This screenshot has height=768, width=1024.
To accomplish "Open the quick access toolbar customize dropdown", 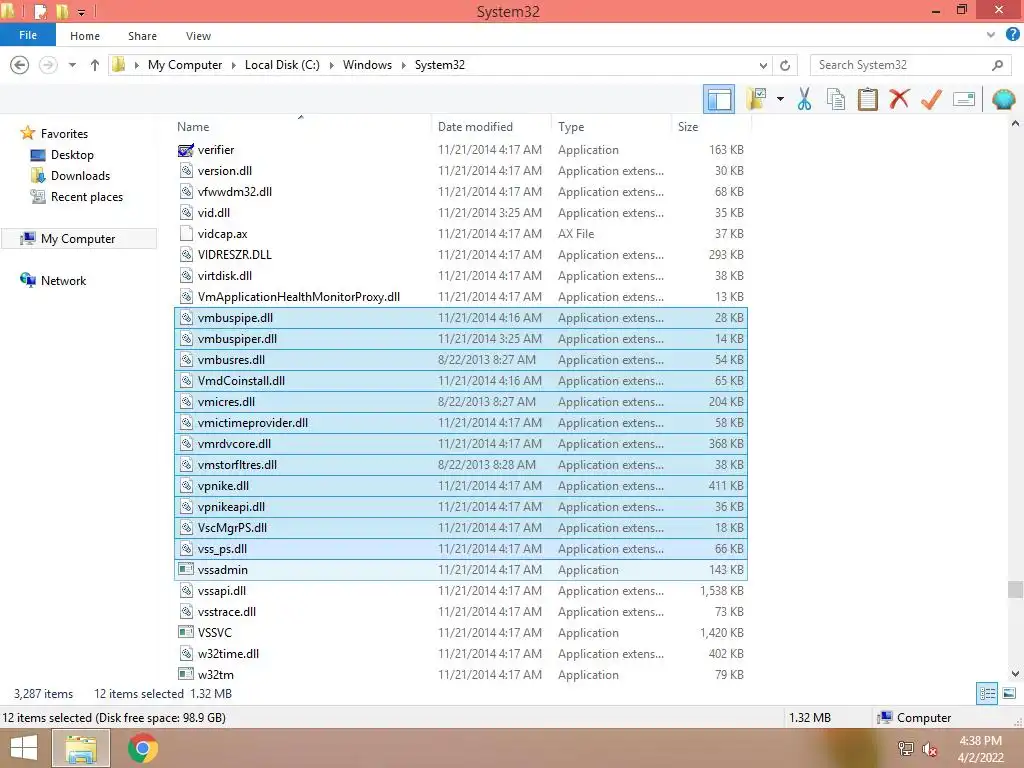I will (x=82, y=12).
